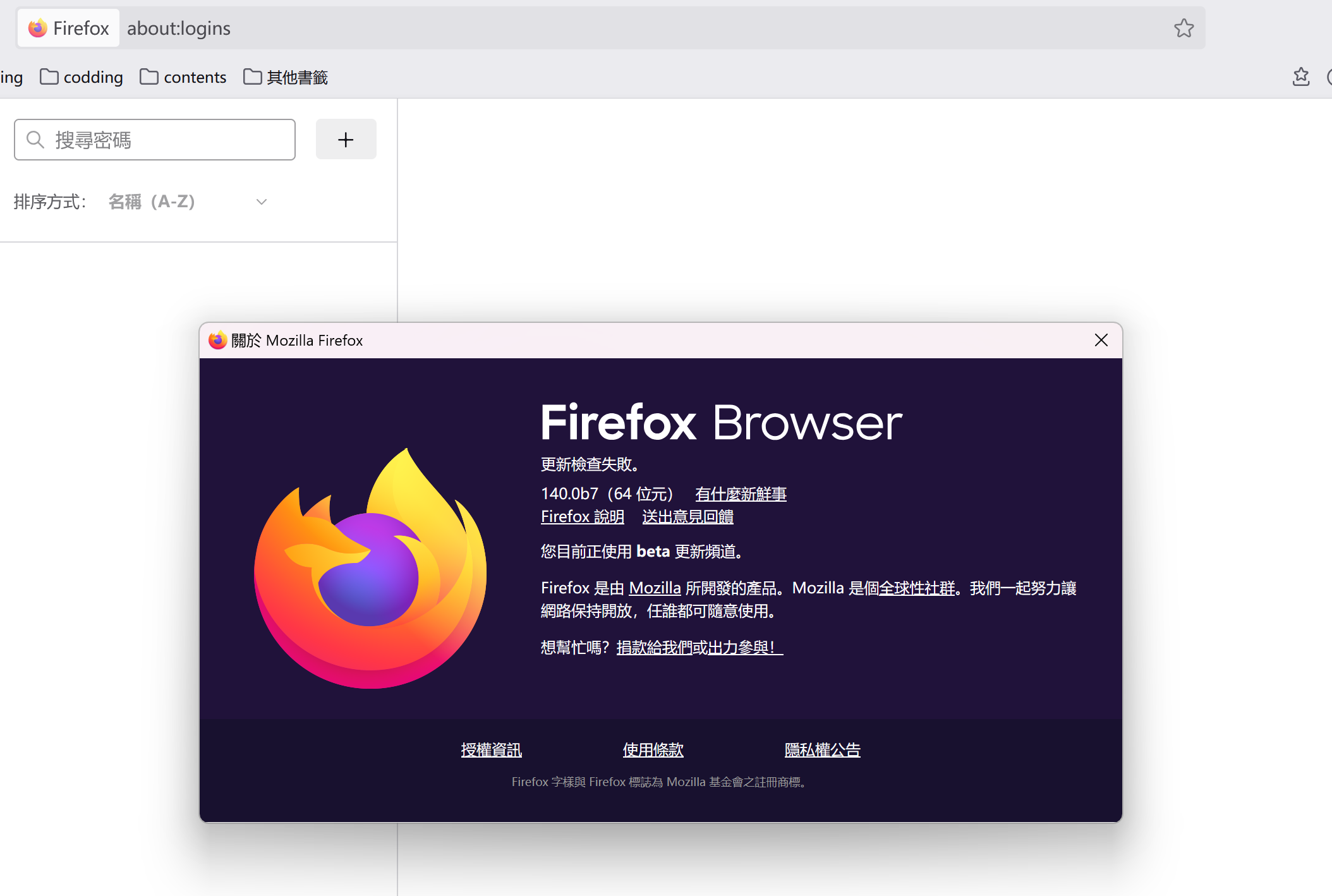Add a new login with the plus button

[x=346, y=139]
